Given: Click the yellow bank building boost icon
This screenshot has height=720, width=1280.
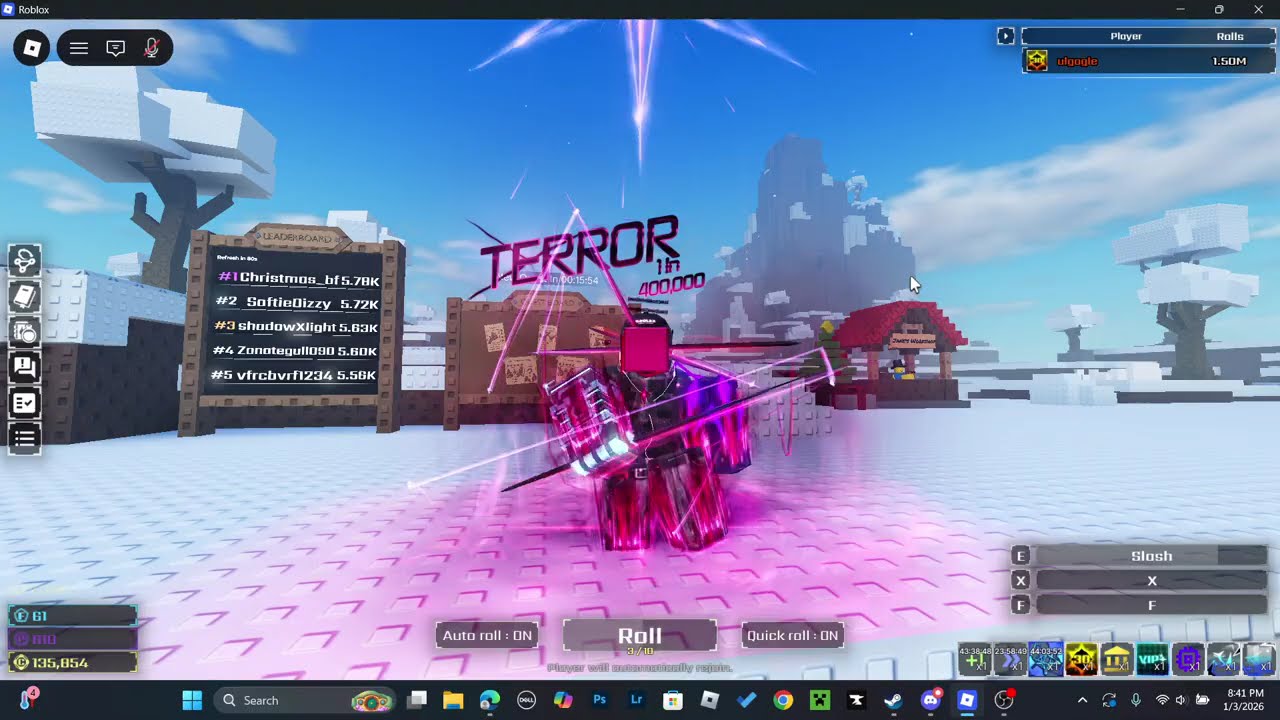Looking at the screenshot, I should [x=1117, y=658].
